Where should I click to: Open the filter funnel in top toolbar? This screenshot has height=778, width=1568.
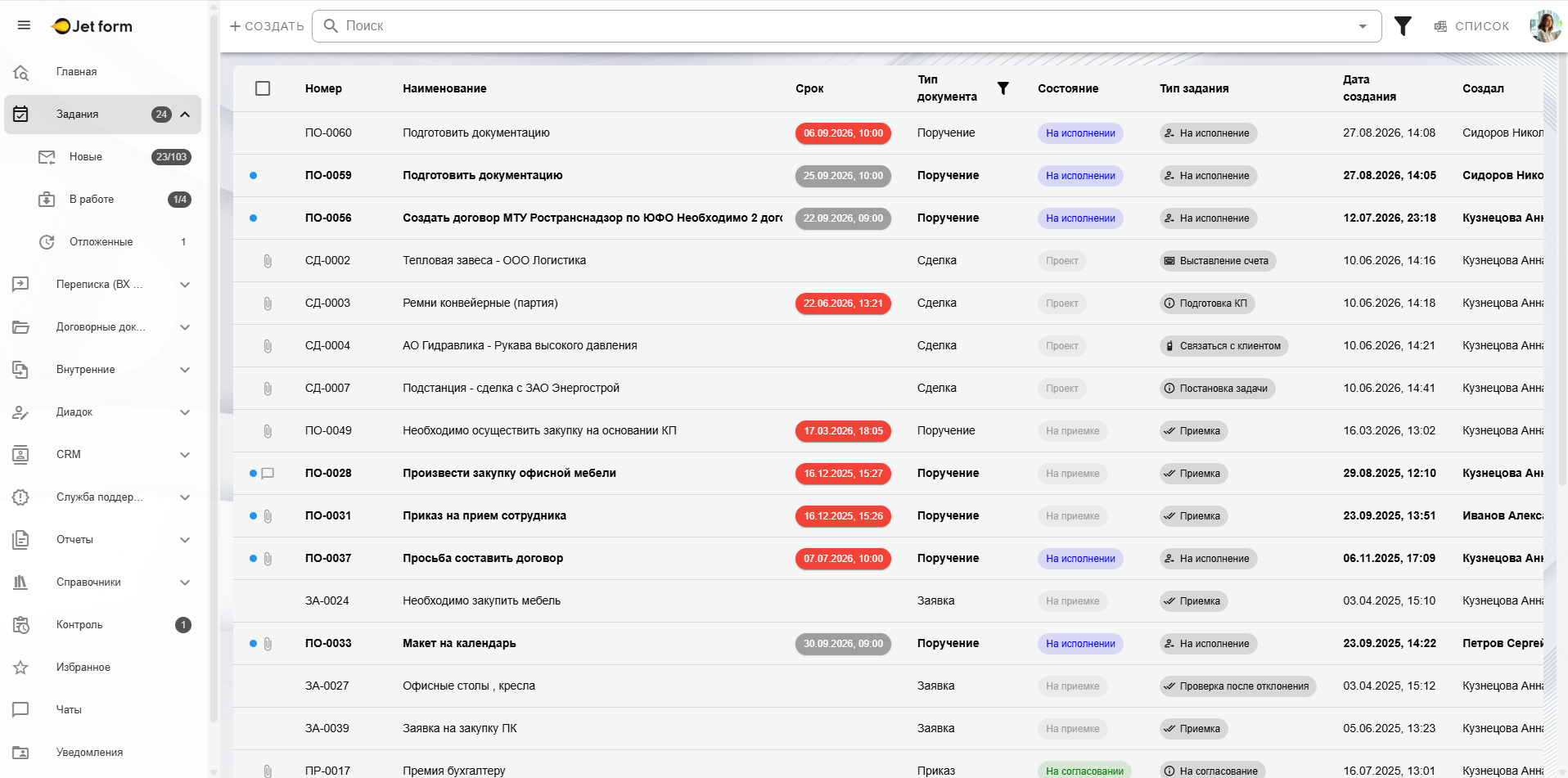1403,26
